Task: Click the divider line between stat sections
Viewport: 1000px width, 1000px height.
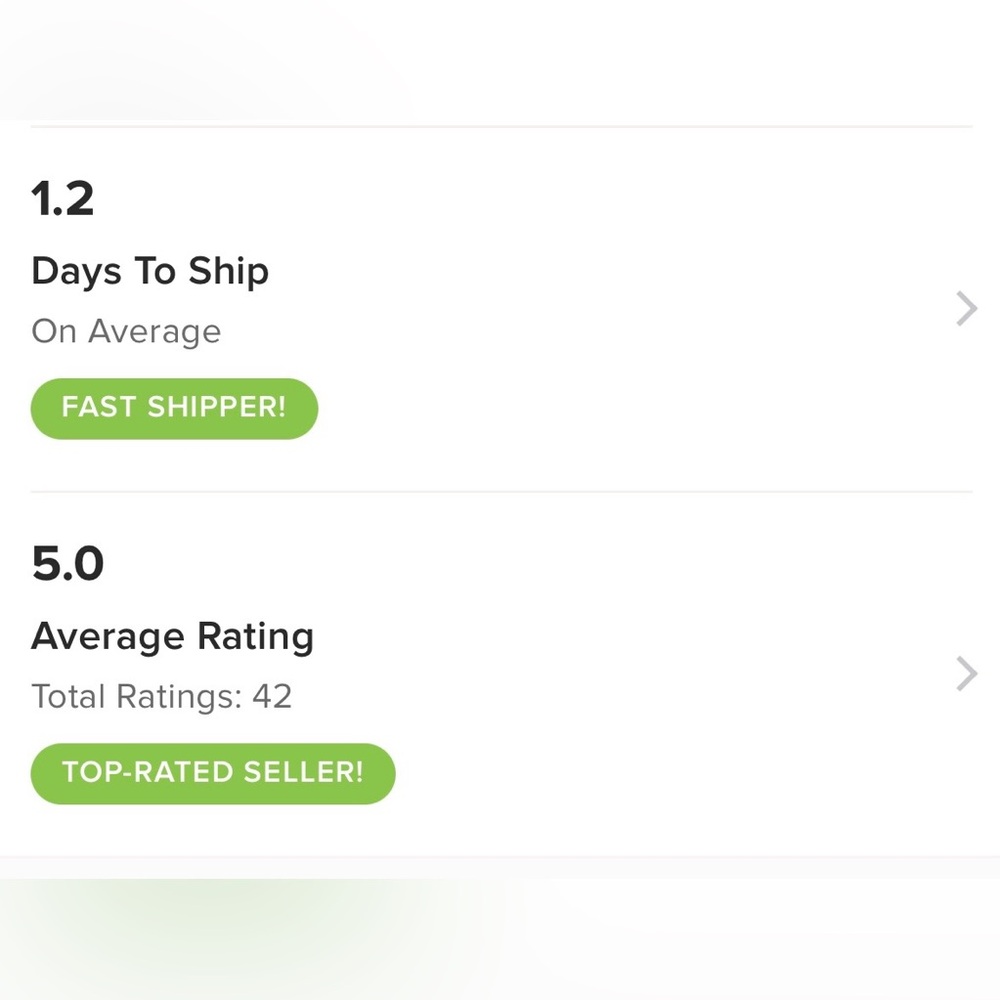Action: 500,490
